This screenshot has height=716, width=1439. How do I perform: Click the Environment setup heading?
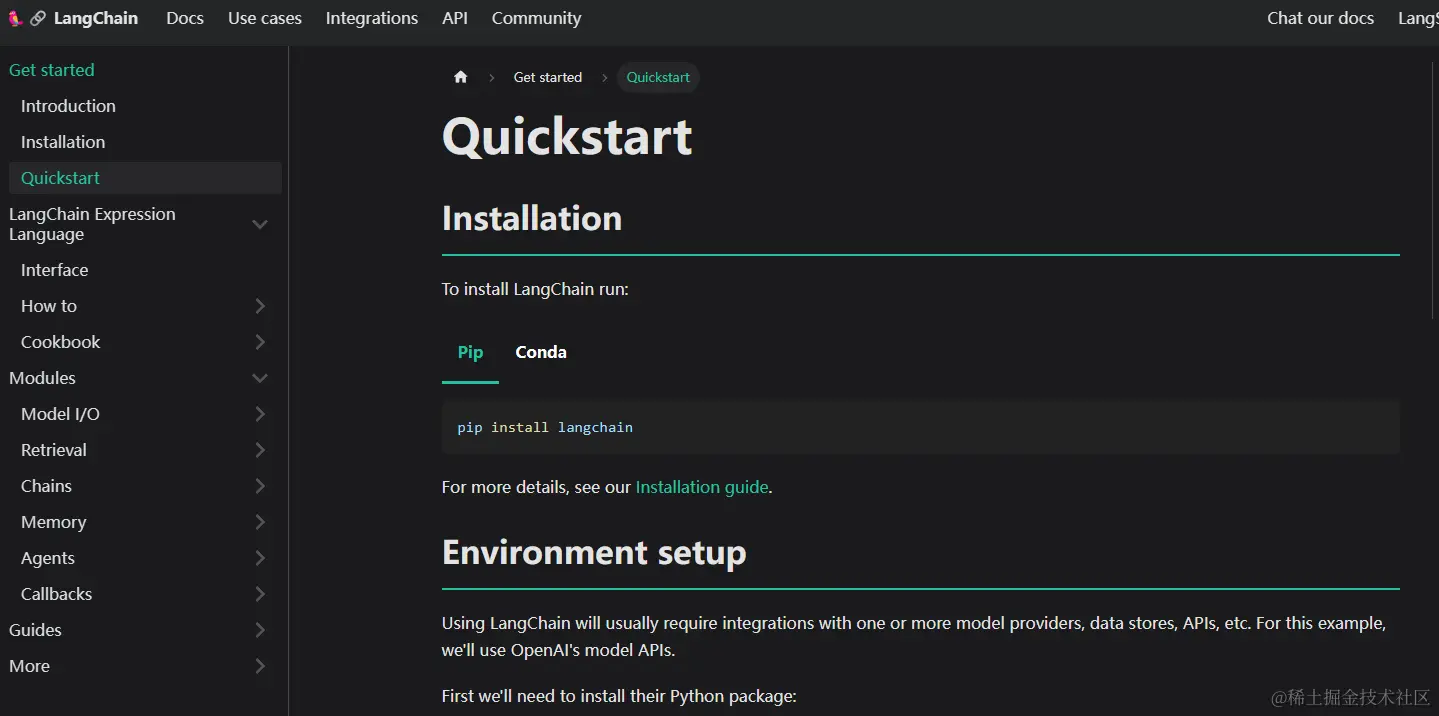tap(594, 552)
